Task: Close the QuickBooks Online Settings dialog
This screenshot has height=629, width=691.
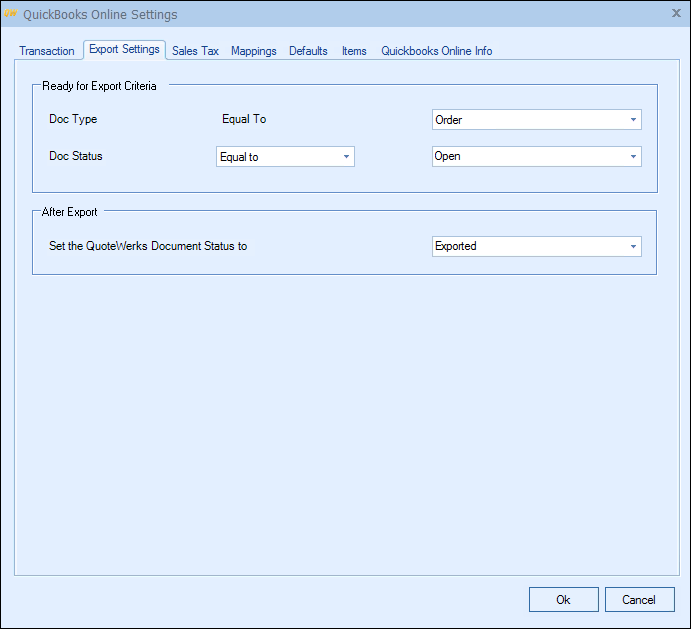Action: pos(676,13)
